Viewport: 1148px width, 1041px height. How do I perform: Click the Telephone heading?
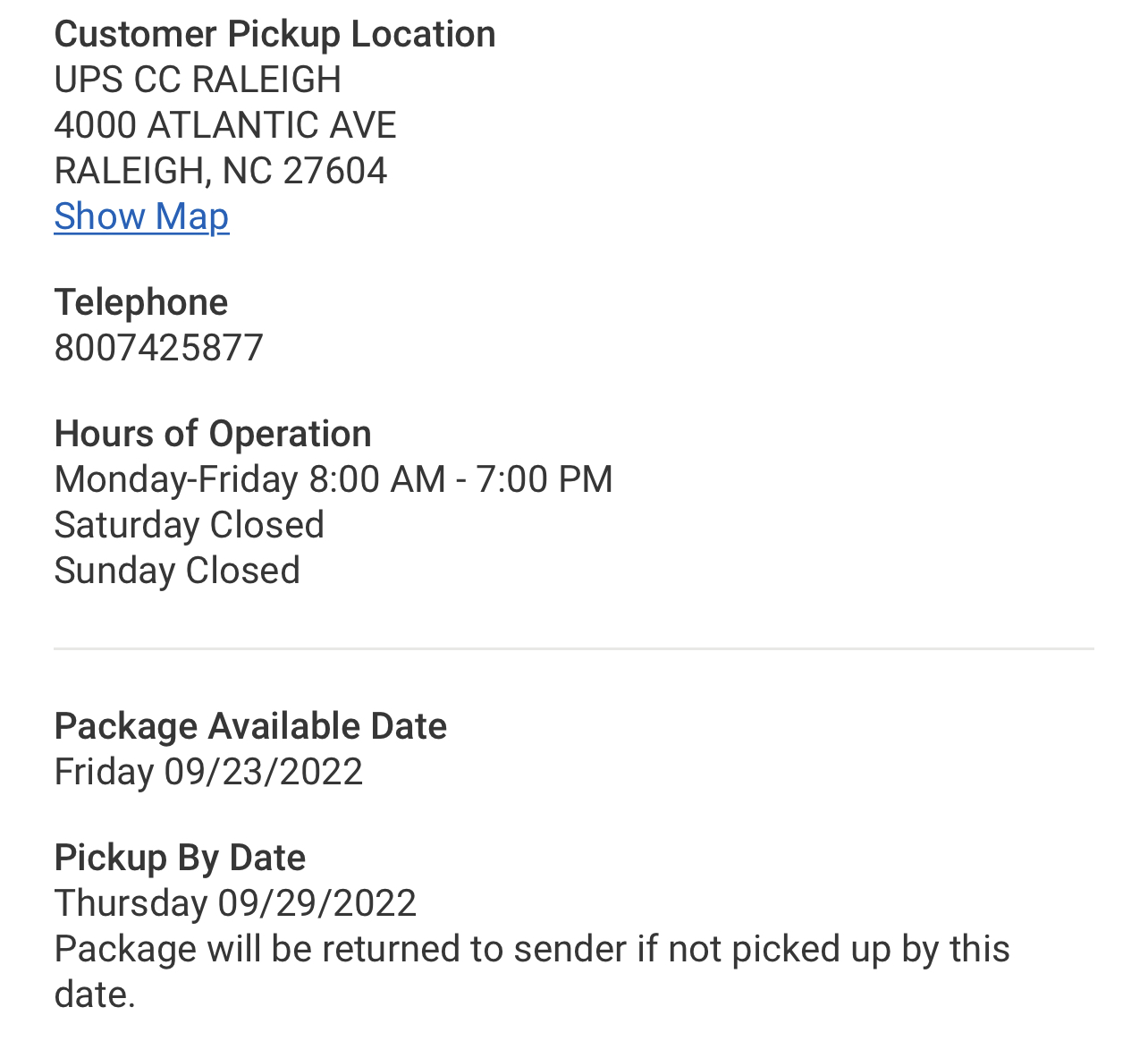pyautogui.click(x=141, y=302)
